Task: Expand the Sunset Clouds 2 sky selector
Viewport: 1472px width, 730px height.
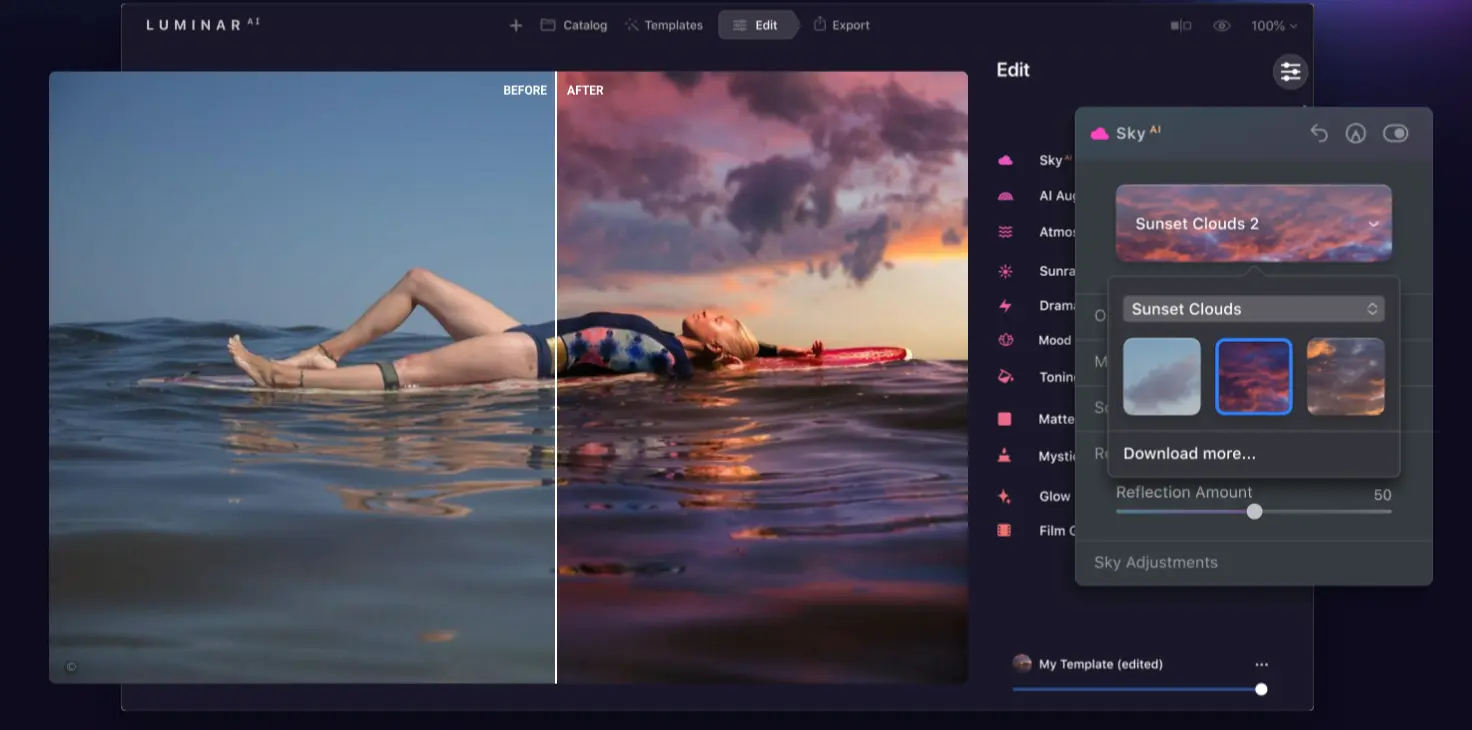Action: 1253,223
